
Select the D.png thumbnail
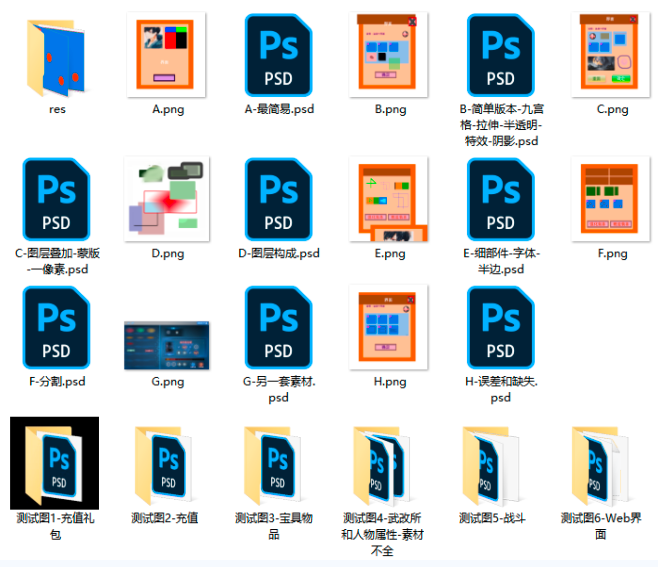click(x=167, y=199)
